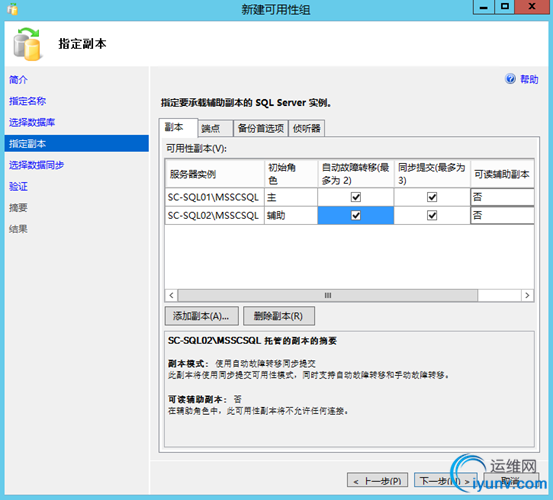Click the 同步提交 column header

(432, 173)
